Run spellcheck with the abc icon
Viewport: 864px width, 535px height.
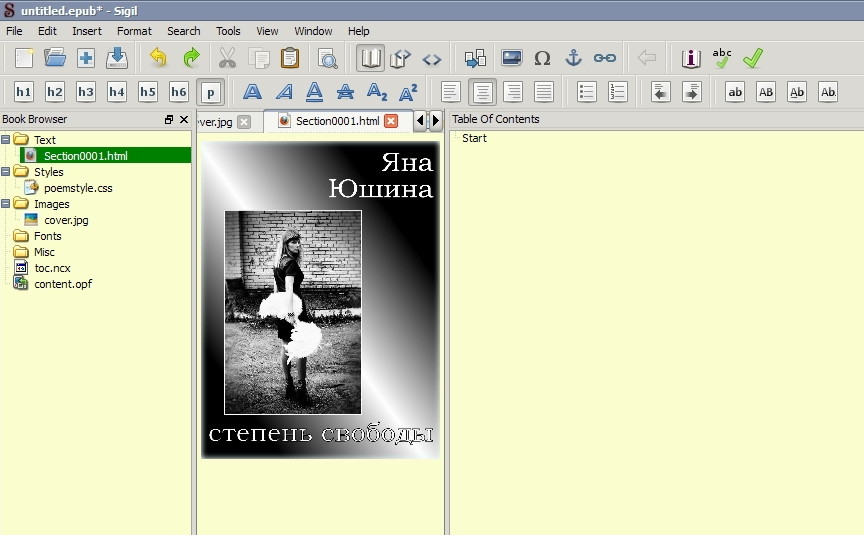click(722, 58)
